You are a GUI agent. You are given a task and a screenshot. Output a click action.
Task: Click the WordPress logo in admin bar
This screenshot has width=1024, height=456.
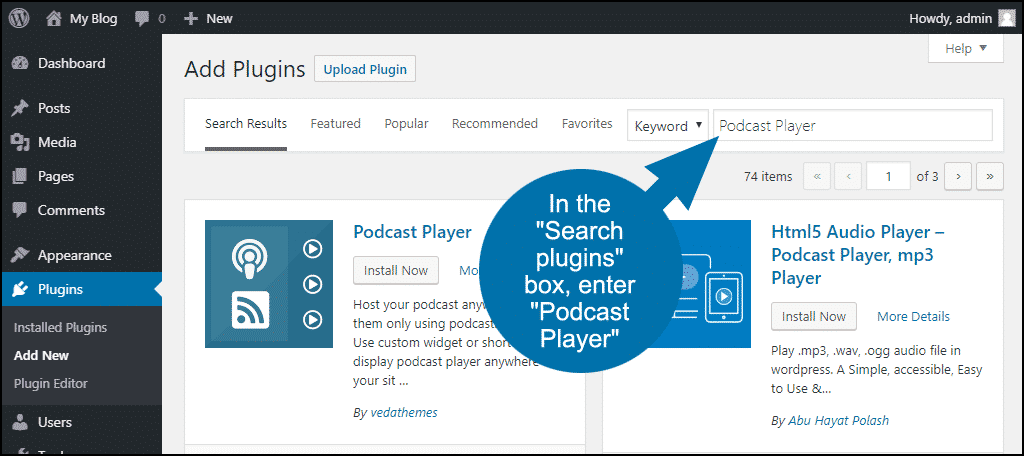click(x=19, y=18)
